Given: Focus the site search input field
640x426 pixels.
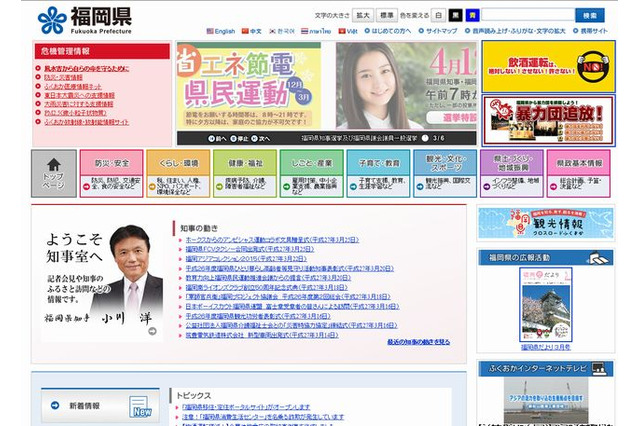Looking at the screenshot, I should tap(528, 15).
